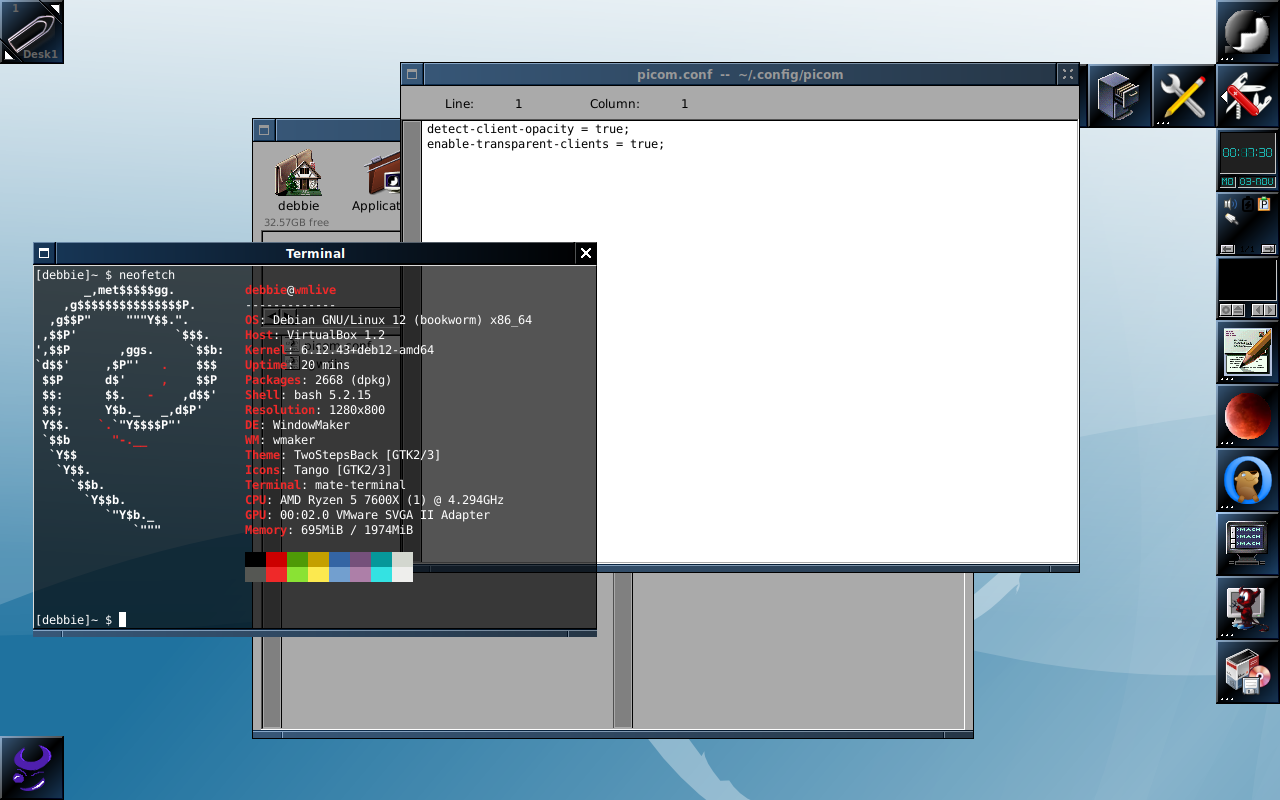The width and height of the screenshot is (1280, 800).
Task: Open the wrench and pencil preferences icon
Action: pyautogui.click(x=1183, y=96)
